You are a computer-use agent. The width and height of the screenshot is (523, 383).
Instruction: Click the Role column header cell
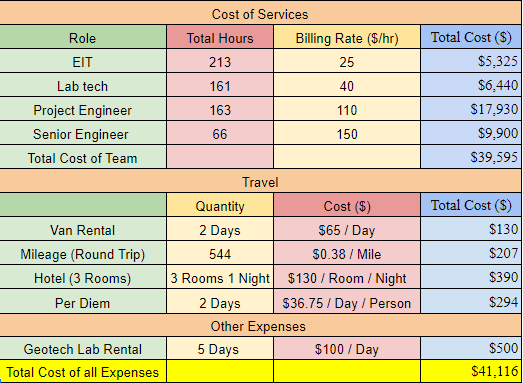tap(83, 37)
